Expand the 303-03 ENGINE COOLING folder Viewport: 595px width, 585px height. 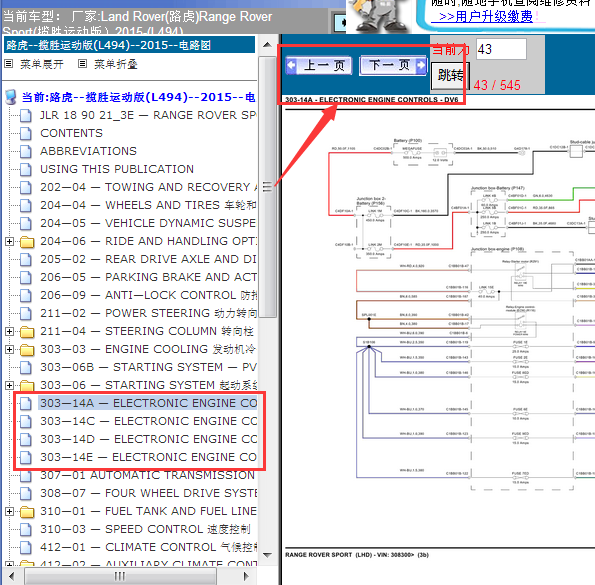(x=9, y=349)
